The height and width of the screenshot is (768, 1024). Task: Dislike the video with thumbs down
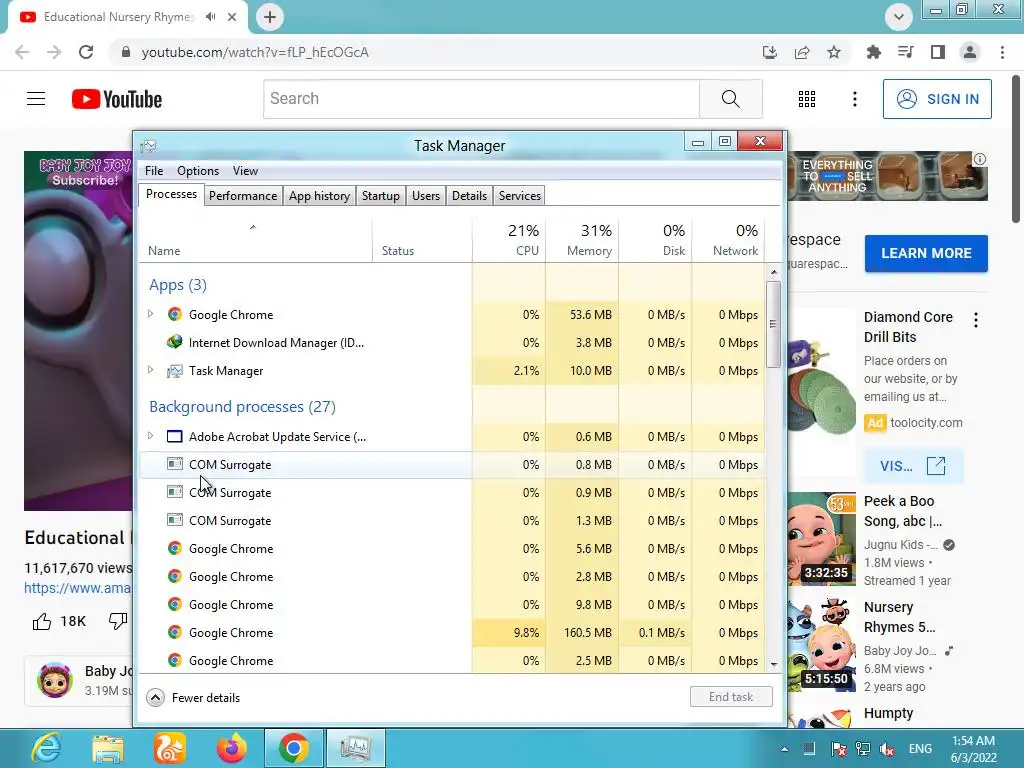[118, 621]
